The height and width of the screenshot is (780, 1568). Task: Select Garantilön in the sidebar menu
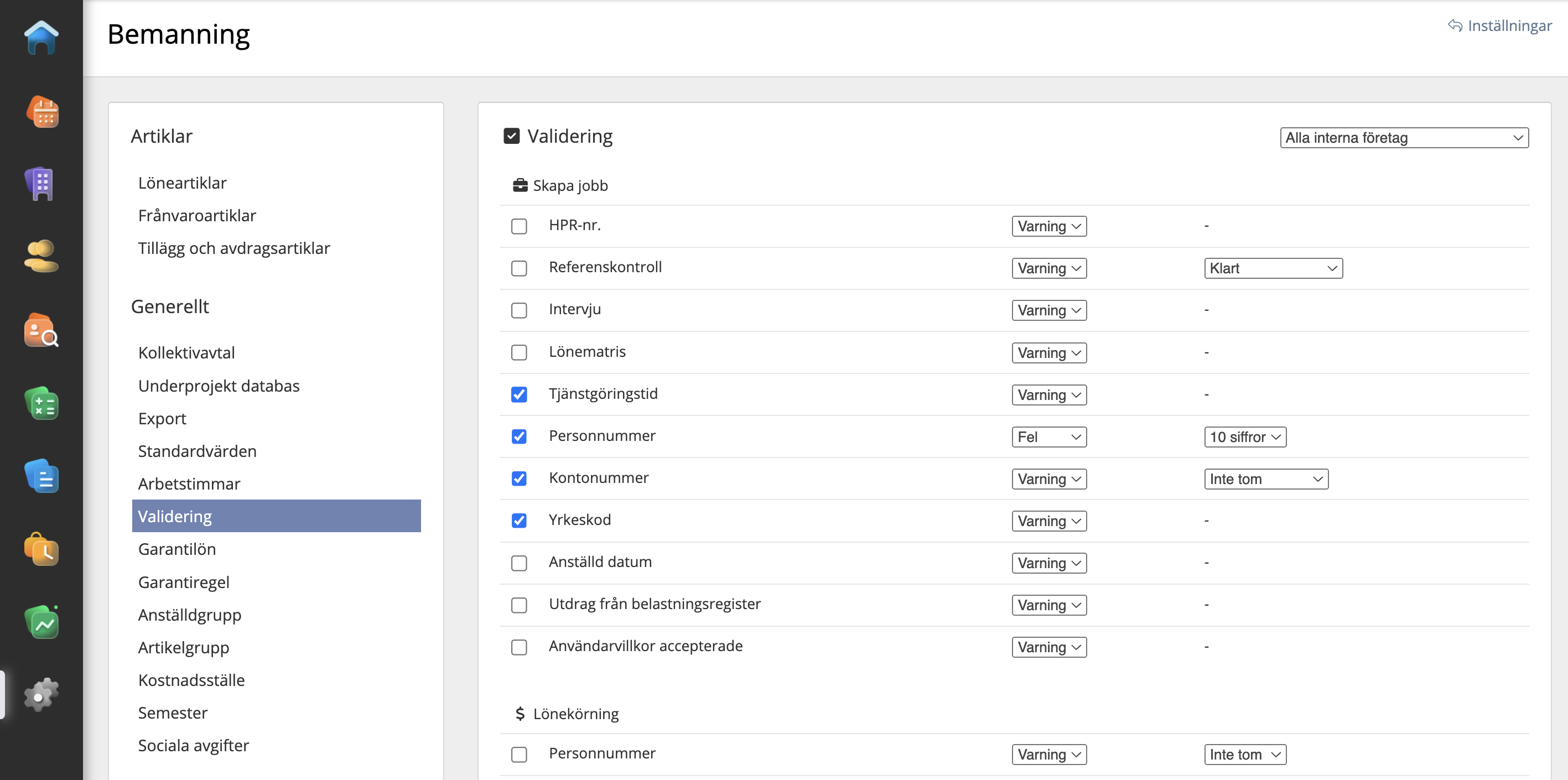click(177, 549)
